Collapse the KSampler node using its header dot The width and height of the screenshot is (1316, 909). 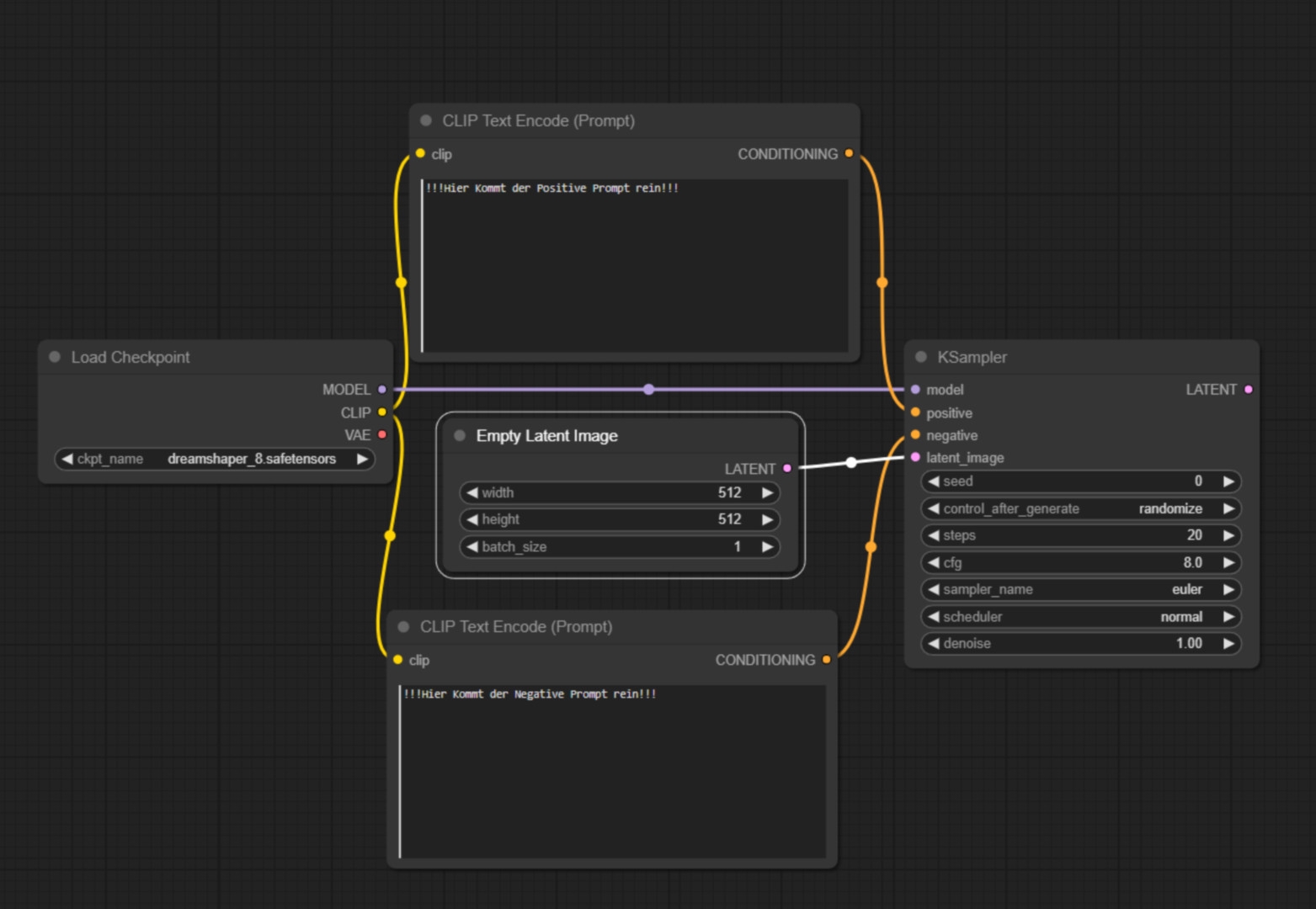click(x=921, y=357)
